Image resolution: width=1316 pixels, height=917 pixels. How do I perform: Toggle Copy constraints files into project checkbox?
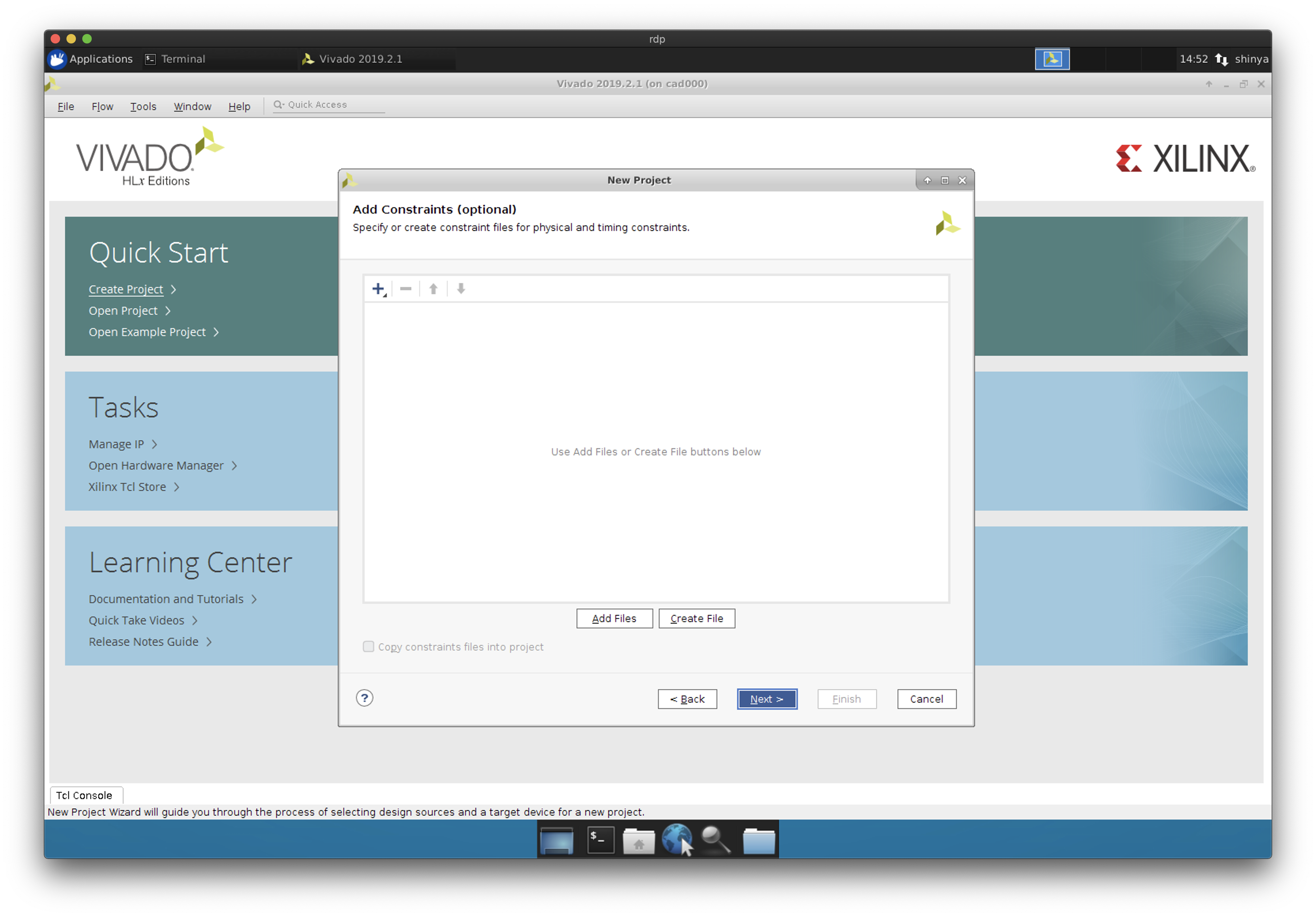click(369, 647)
